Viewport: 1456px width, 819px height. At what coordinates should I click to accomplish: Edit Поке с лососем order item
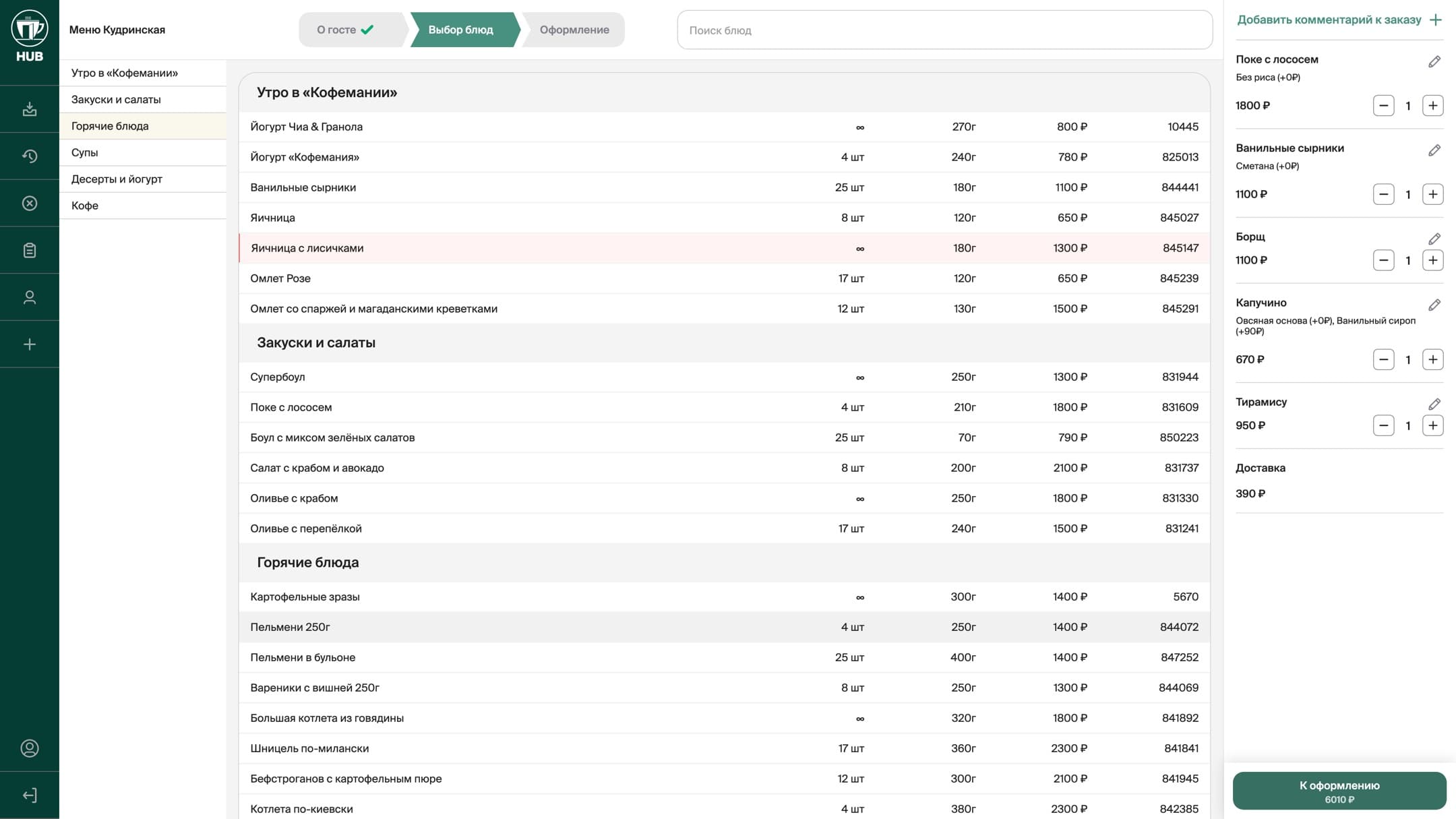pyautogui.click(x=1434, y=62)
